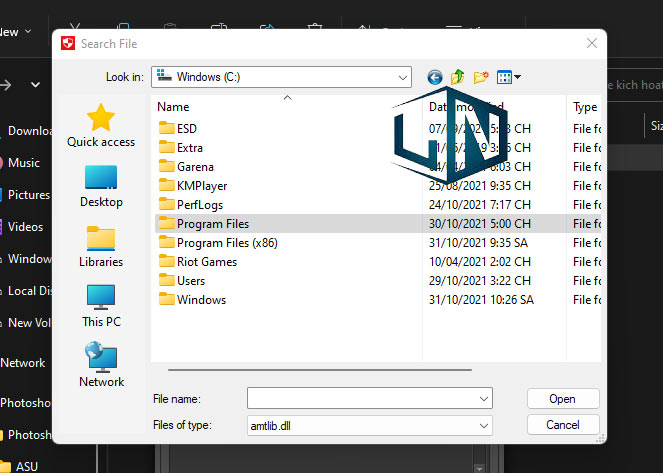The image size is (663, 473).
Task: Click the Create New Folder icon
Action: [x=481, y=77]
